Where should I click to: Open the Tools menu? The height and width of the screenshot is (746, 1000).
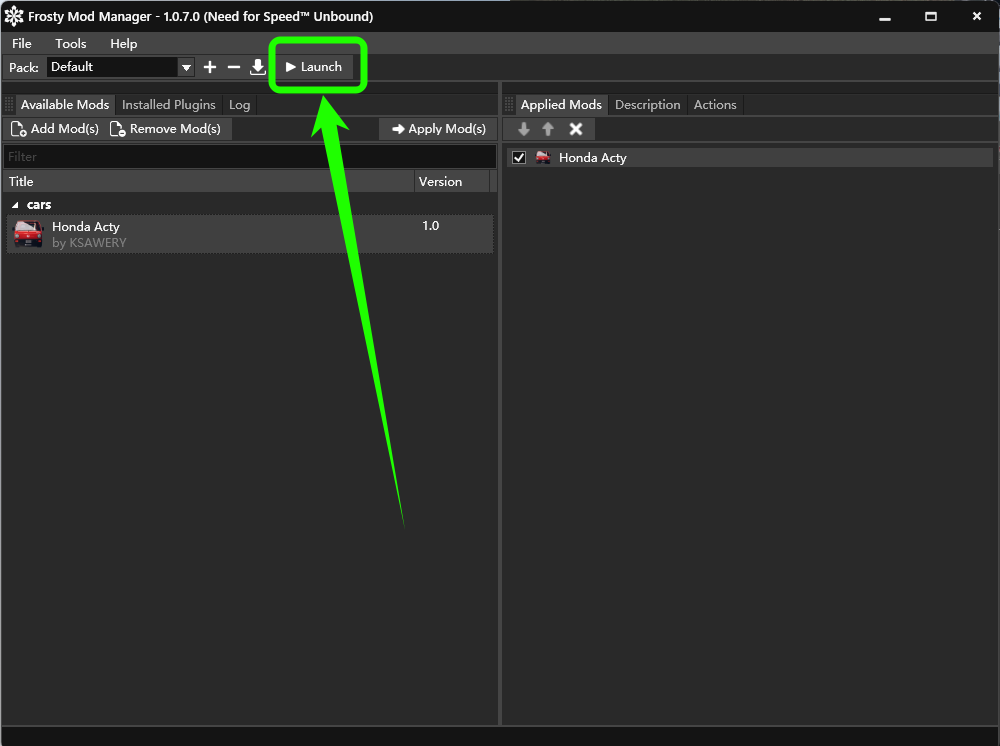pos(71,43)
